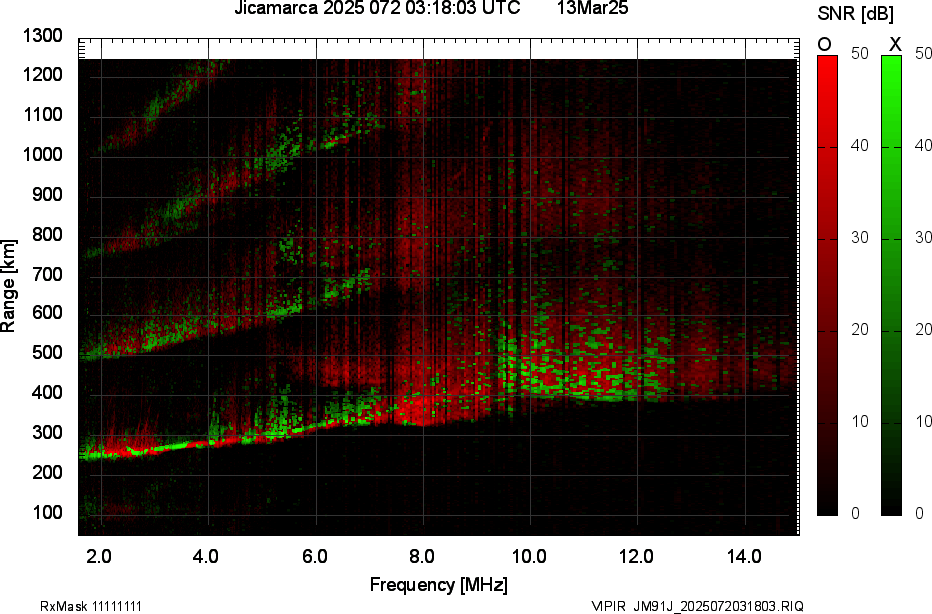The width and height of the screenshot is (932, 614).
Task: Click the 20 dB tick on the O scale
Action: pos(860,330)
